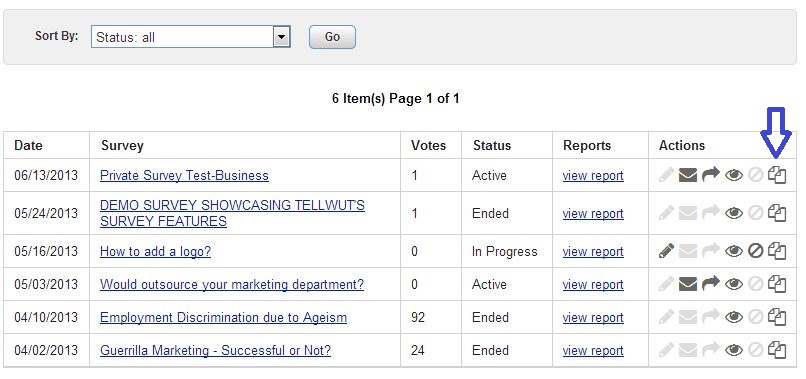Click the In Progress status cell
Image resolution: width=806 pixels, height=379 pixels.
pos(505,251)
